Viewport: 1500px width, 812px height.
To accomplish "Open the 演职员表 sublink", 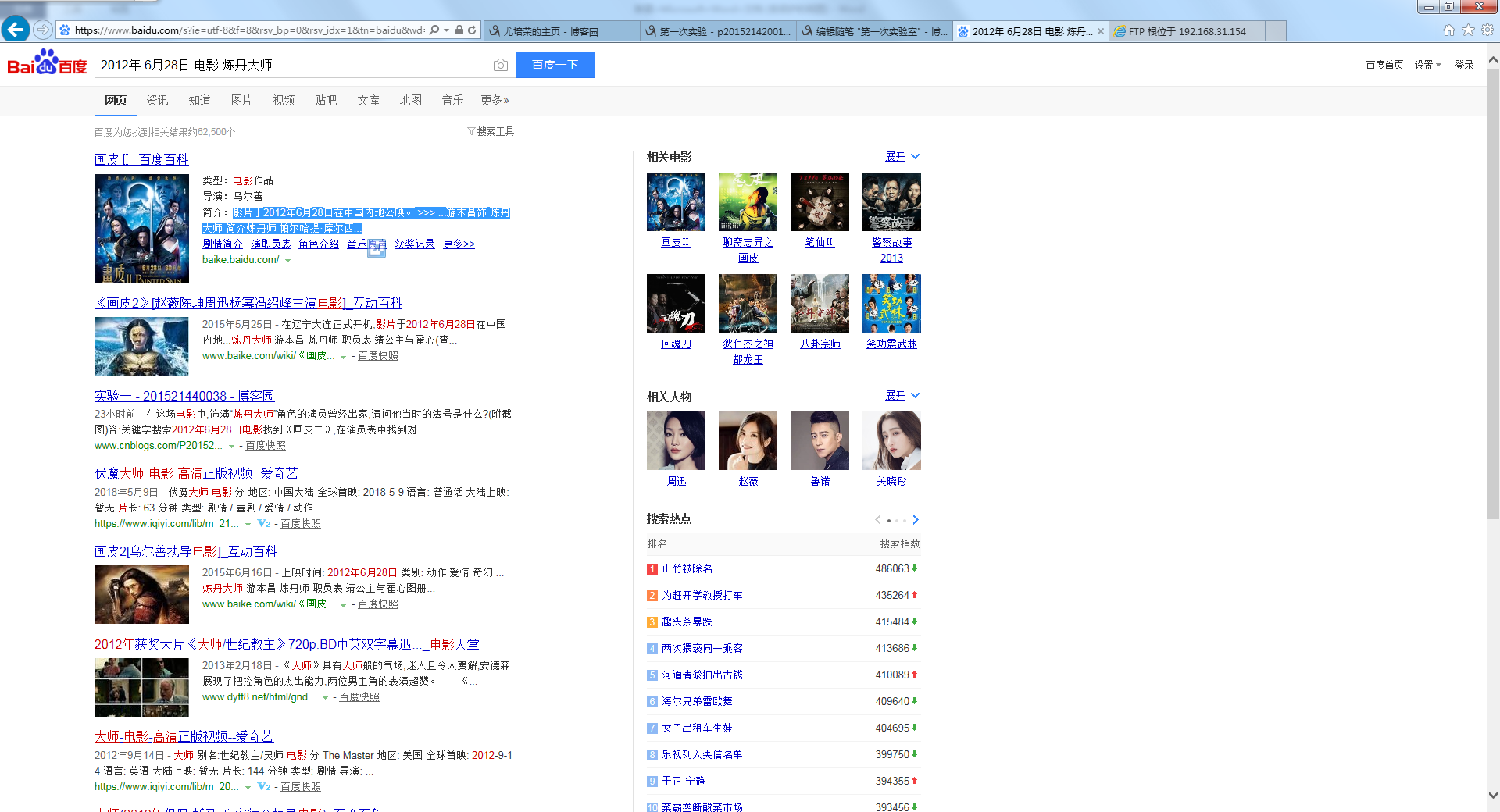I will (x=270, y=244).
